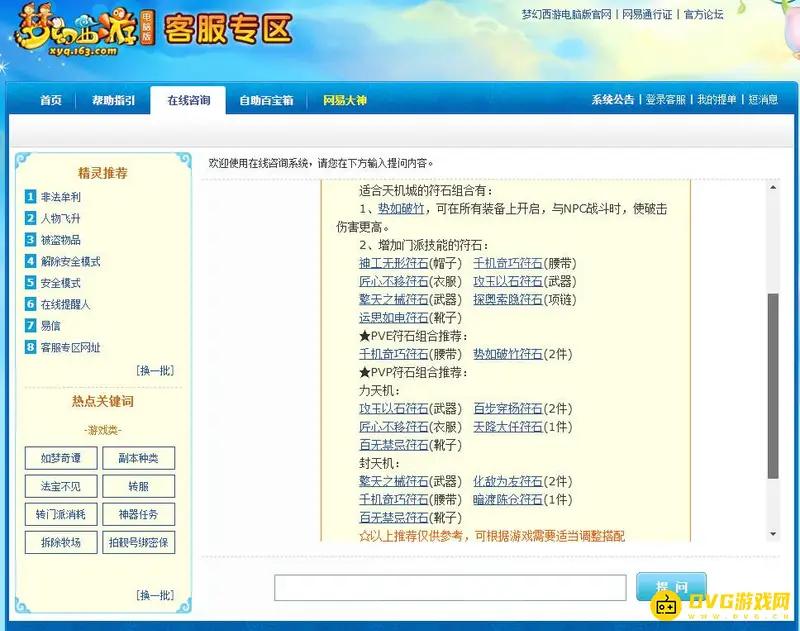
Task: Open recommended topic 非法牟利
Action: pos(61,197)
